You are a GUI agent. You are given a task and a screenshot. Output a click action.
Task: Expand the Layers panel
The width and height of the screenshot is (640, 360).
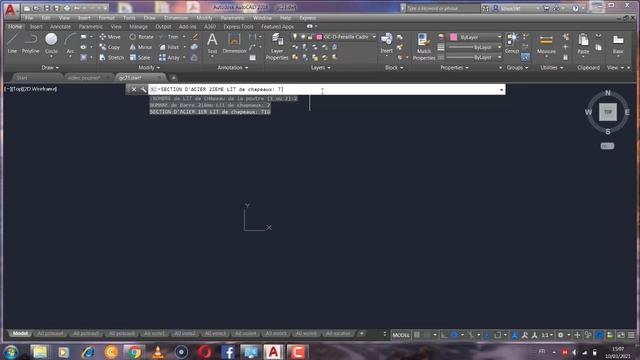pos(320,68)
